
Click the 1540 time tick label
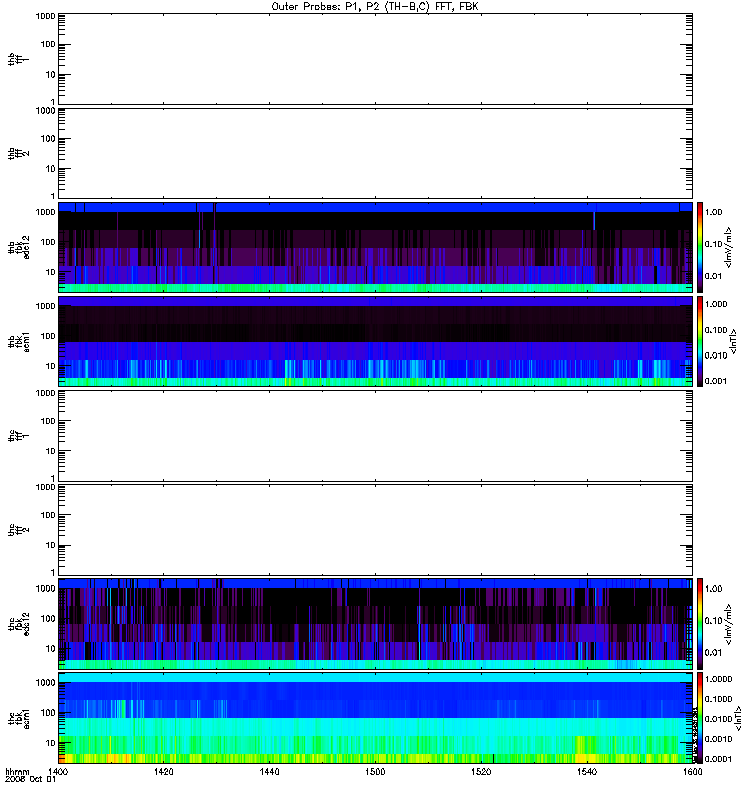[587, 771]
